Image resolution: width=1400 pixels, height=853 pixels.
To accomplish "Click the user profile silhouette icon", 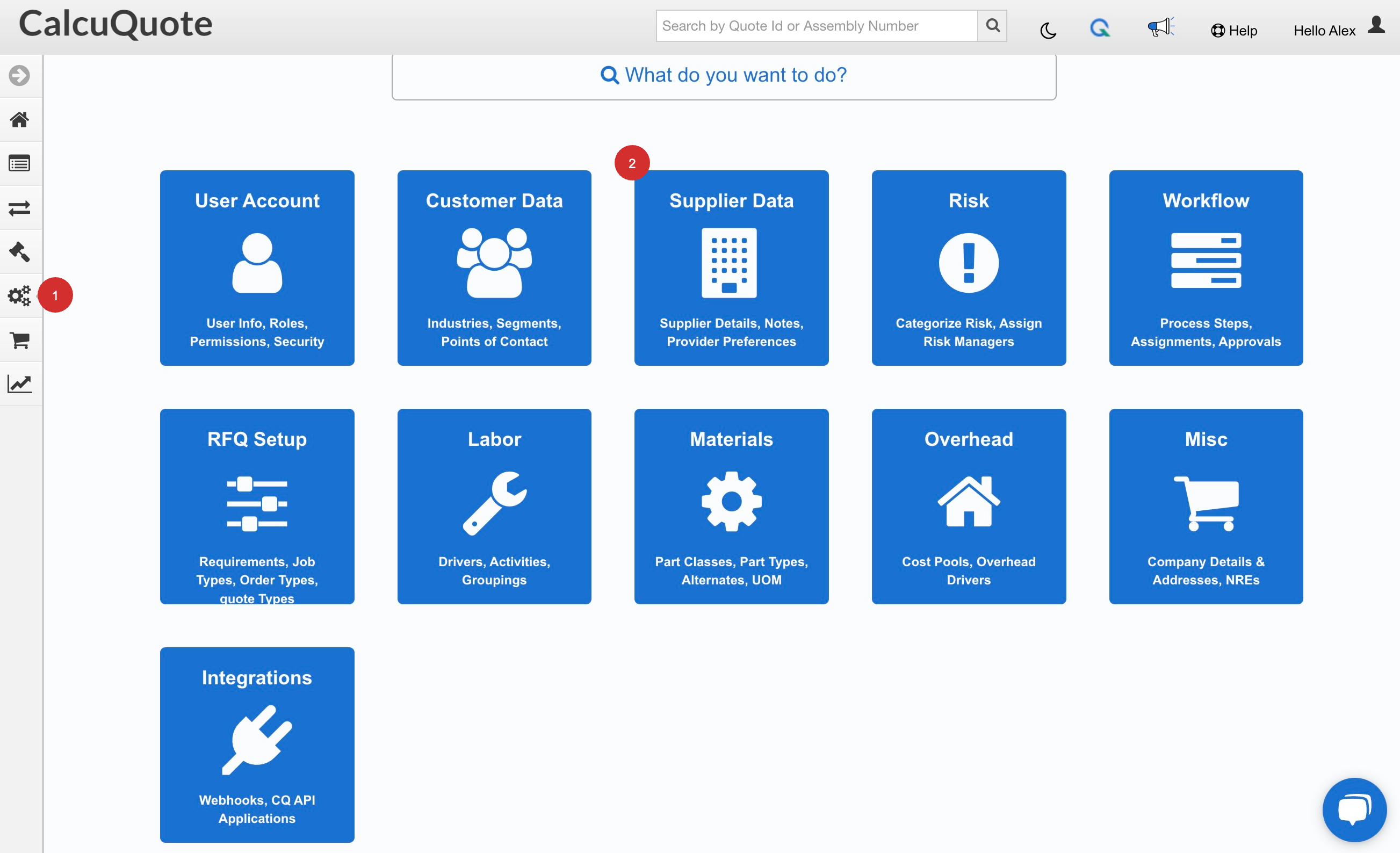I will pos(1376,24).
